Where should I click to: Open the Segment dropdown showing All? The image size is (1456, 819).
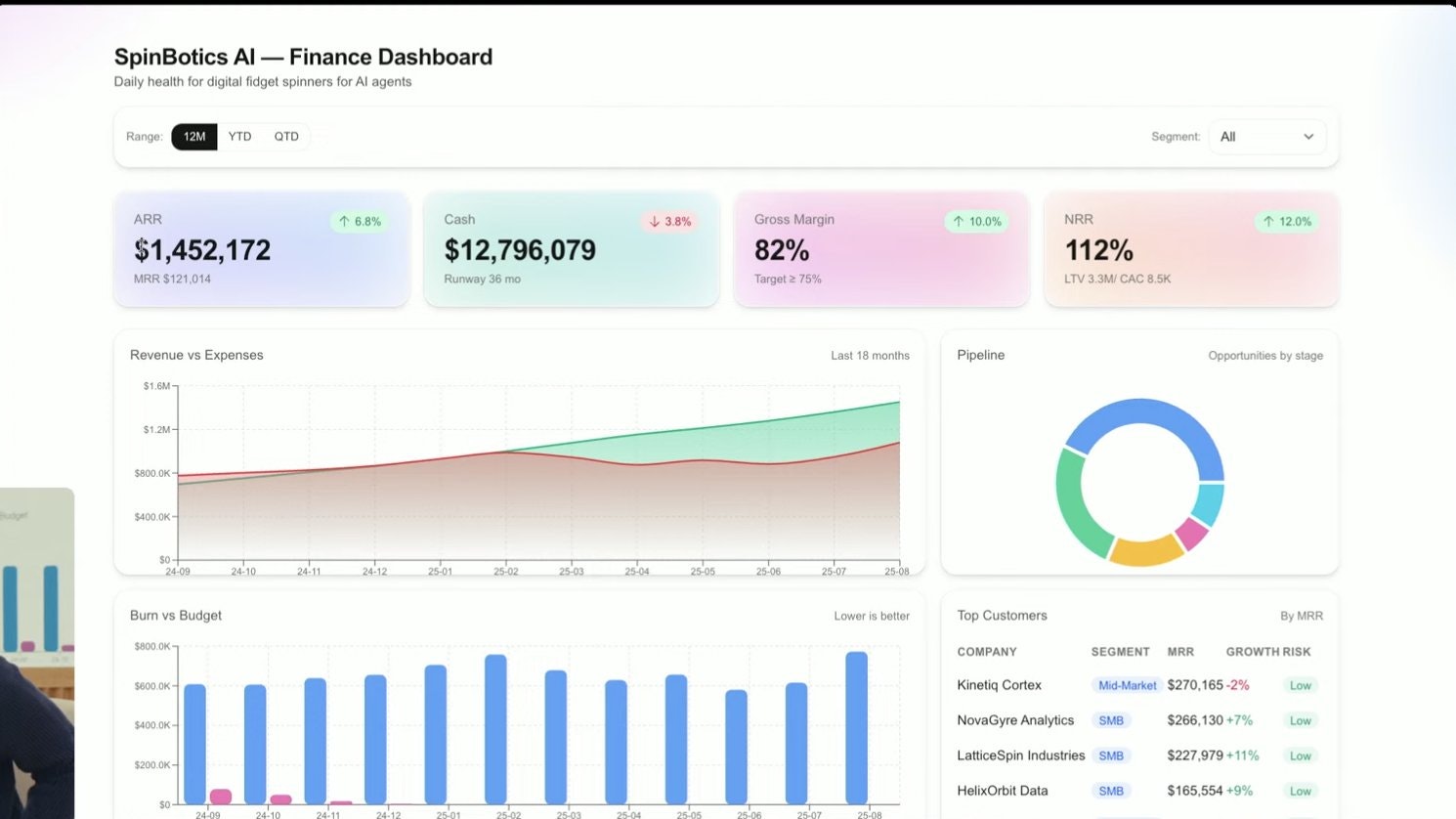point(1267,137)
